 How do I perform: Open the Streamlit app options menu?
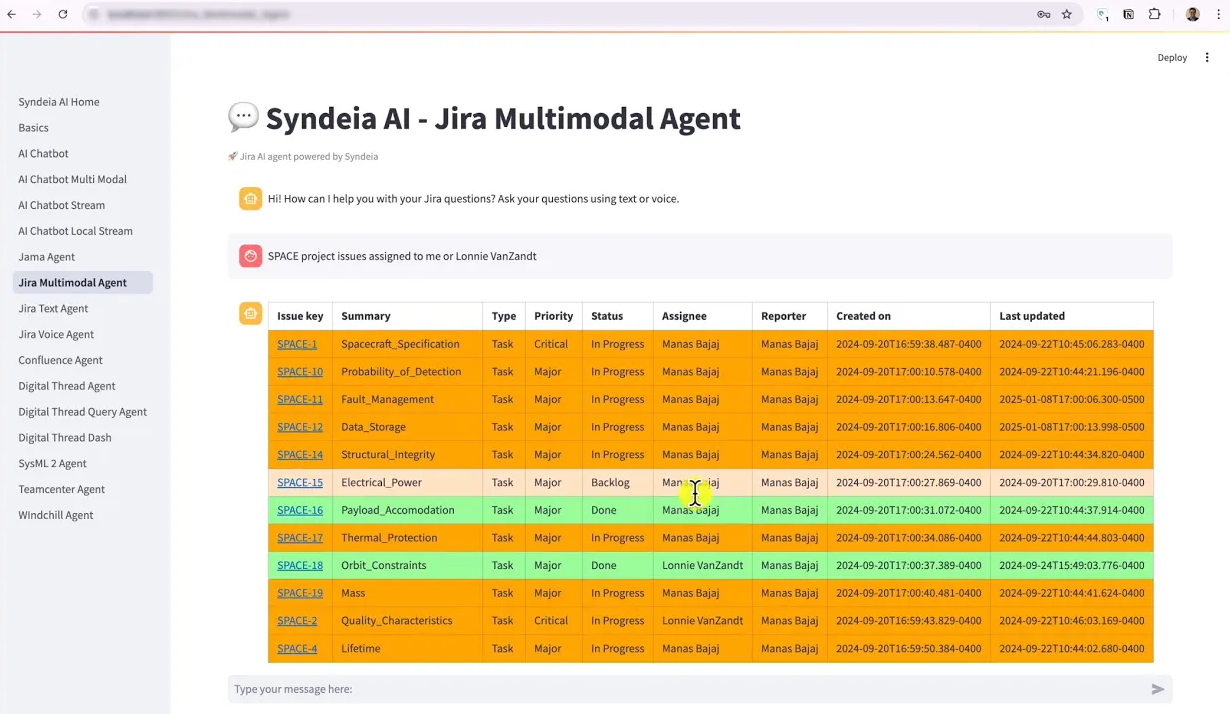tap(1207, 58)
